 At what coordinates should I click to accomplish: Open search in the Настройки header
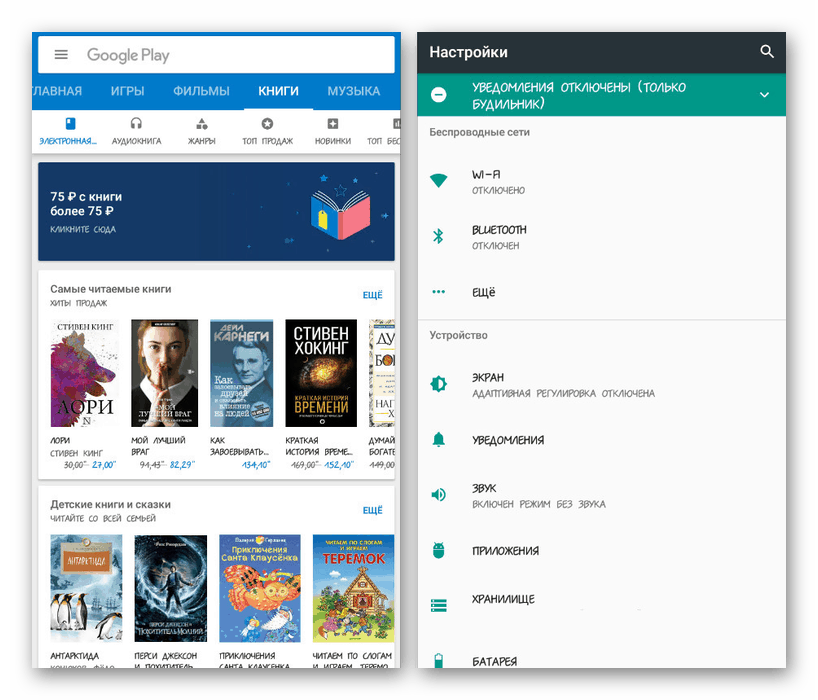(x=767, y=52)
